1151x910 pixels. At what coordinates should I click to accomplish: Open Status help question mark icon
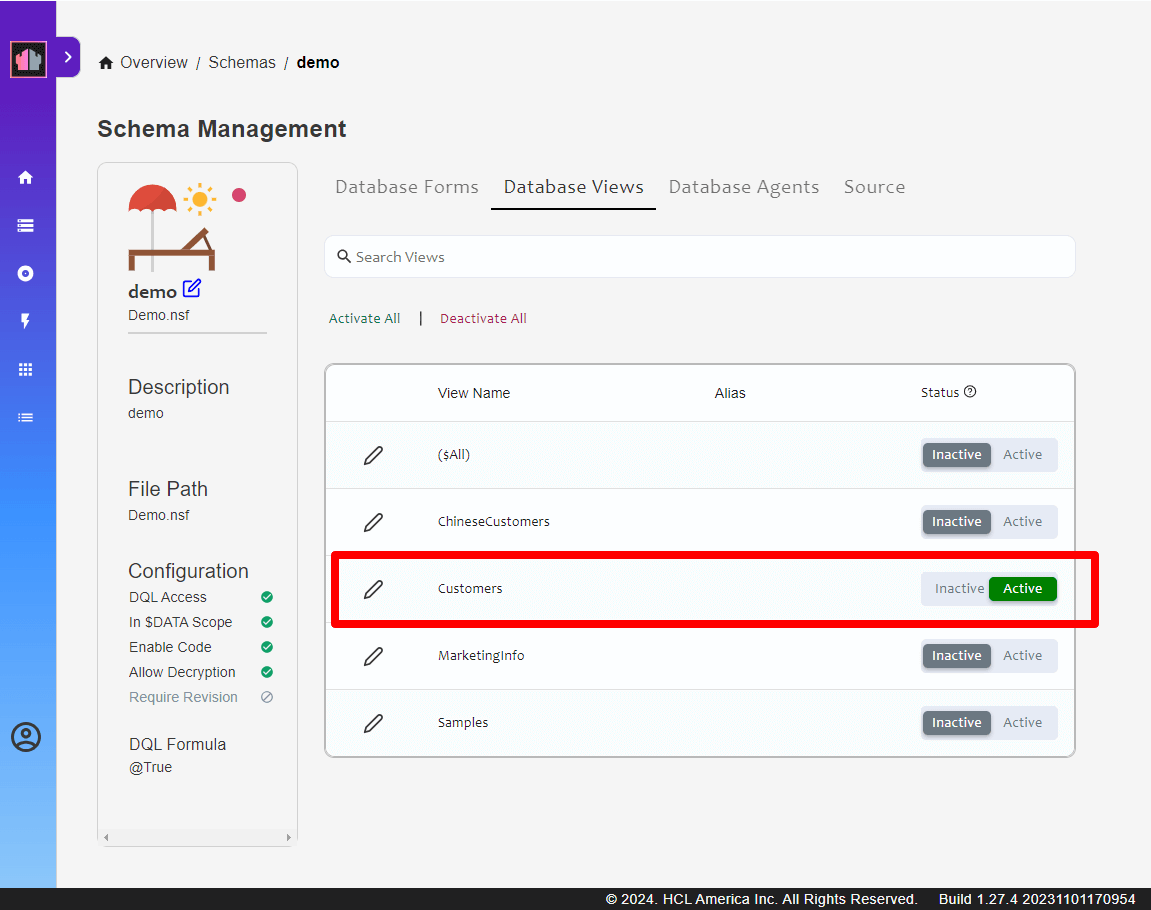(x=970, y=392)
